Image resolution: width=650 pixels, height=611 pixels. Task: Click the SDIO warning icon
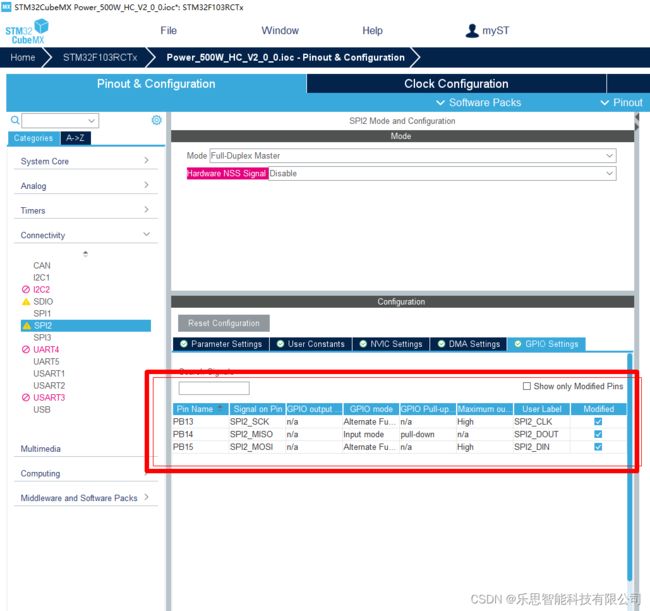coord(26,301)
